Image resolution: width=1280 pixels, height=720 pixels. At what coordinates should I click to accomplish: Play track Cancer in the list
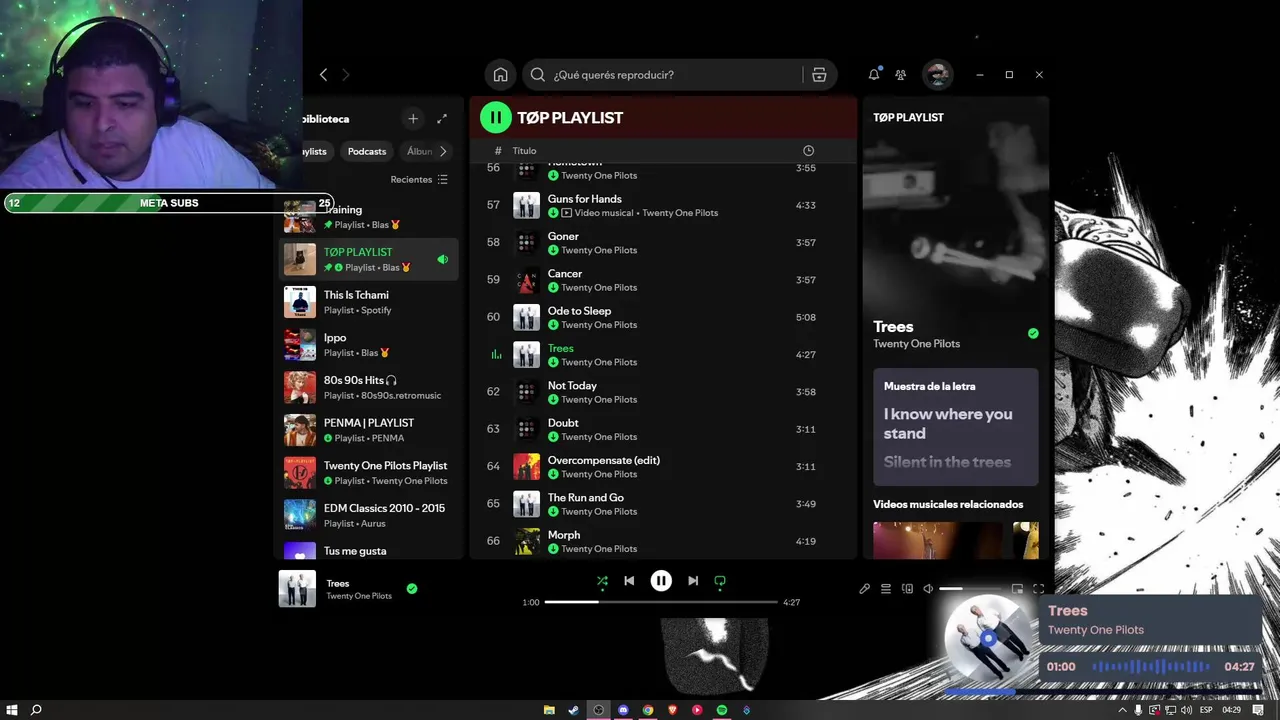[662, 280]
